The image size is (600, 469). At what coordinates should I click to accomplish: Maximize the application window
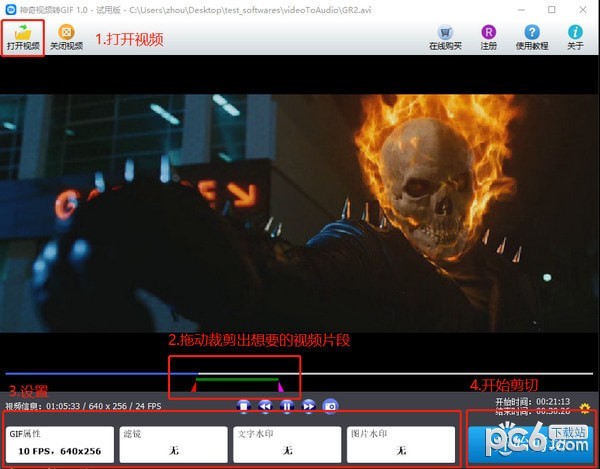[x=551, y=10]
